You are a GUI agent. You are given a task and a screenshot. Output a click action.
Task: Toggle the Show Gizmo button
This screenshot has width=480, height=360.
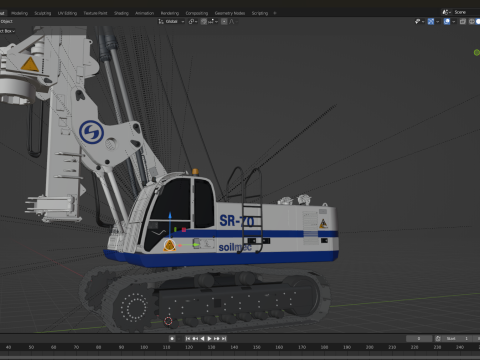tap(431, 21)
